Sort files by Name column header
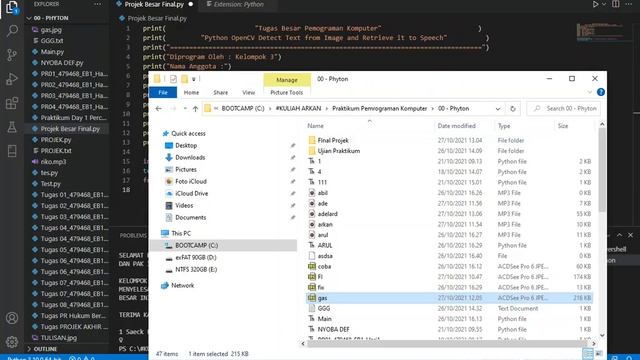640x360 pixels. tap(316, 126)
